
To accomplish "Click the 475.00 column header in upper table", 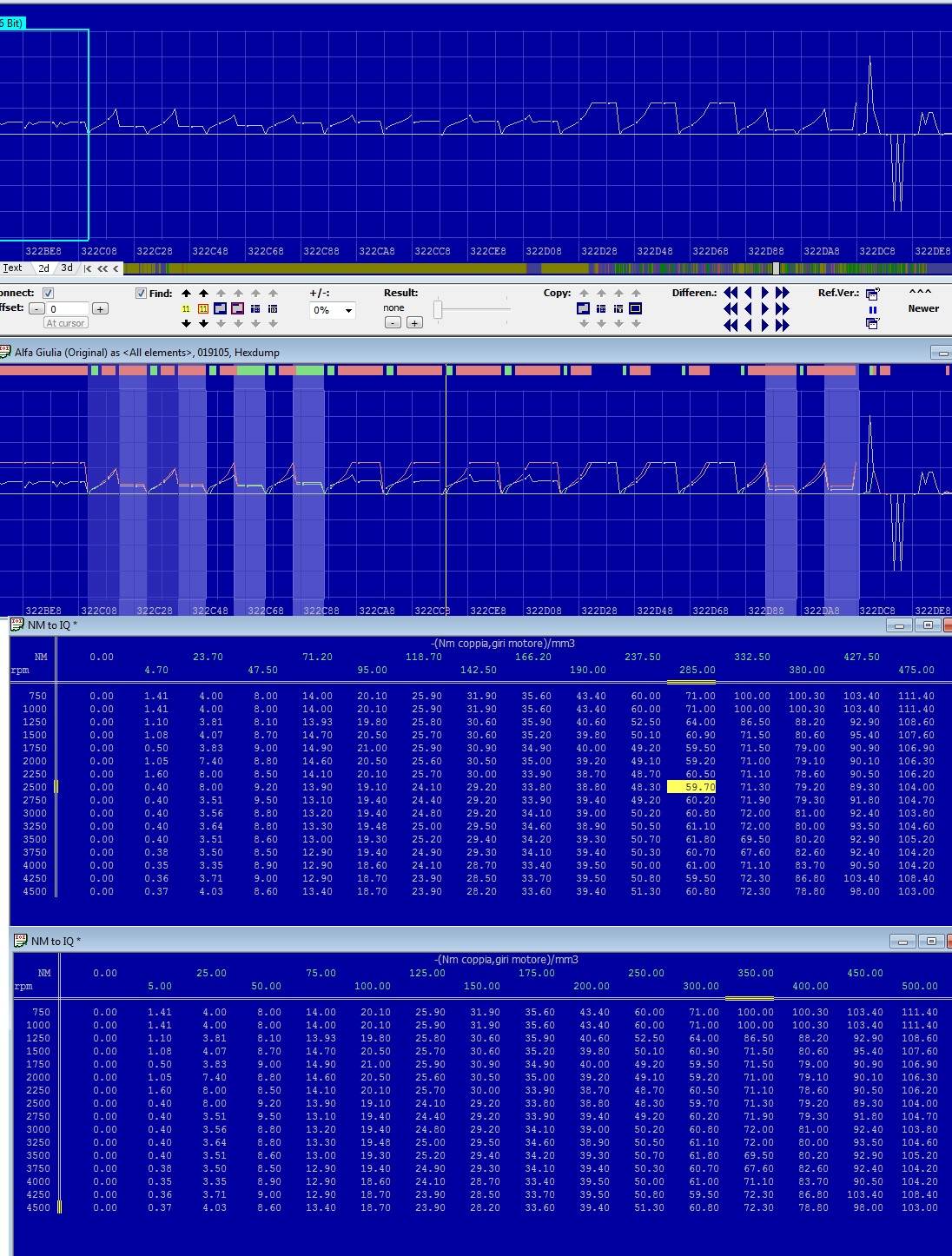I will (916, 671).
